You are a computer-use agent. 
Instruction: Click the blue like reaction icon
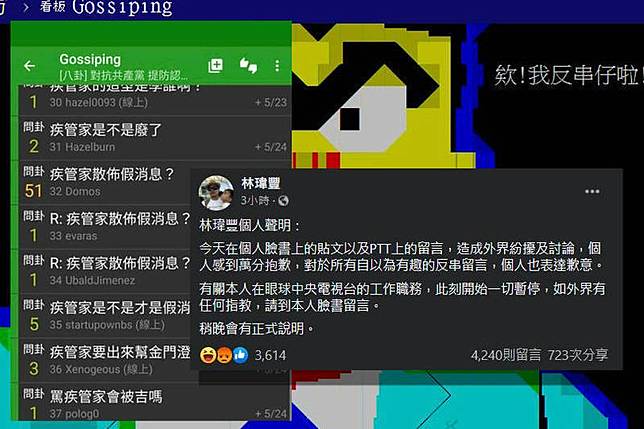[x=241, y=355]
